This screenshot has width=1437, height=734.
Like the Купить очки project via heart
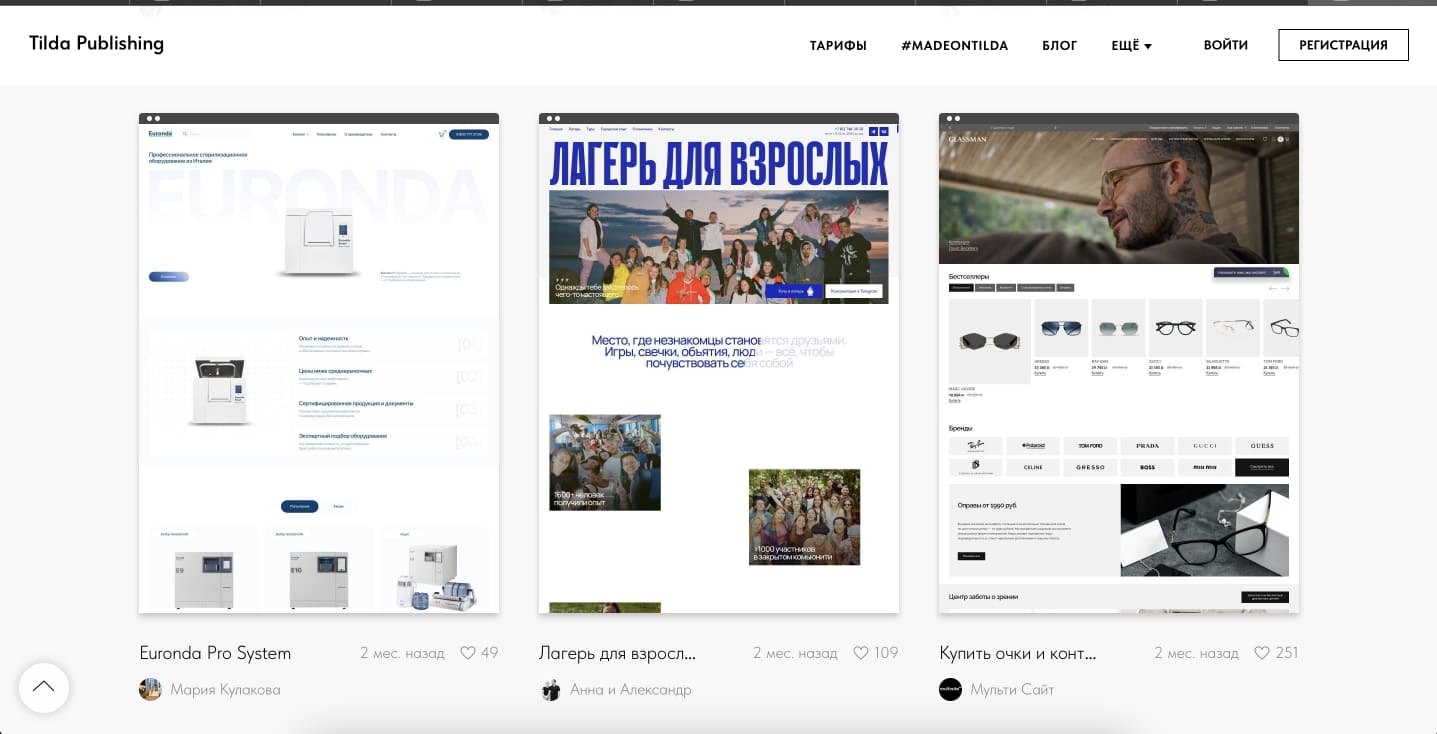pos(1262,653)
